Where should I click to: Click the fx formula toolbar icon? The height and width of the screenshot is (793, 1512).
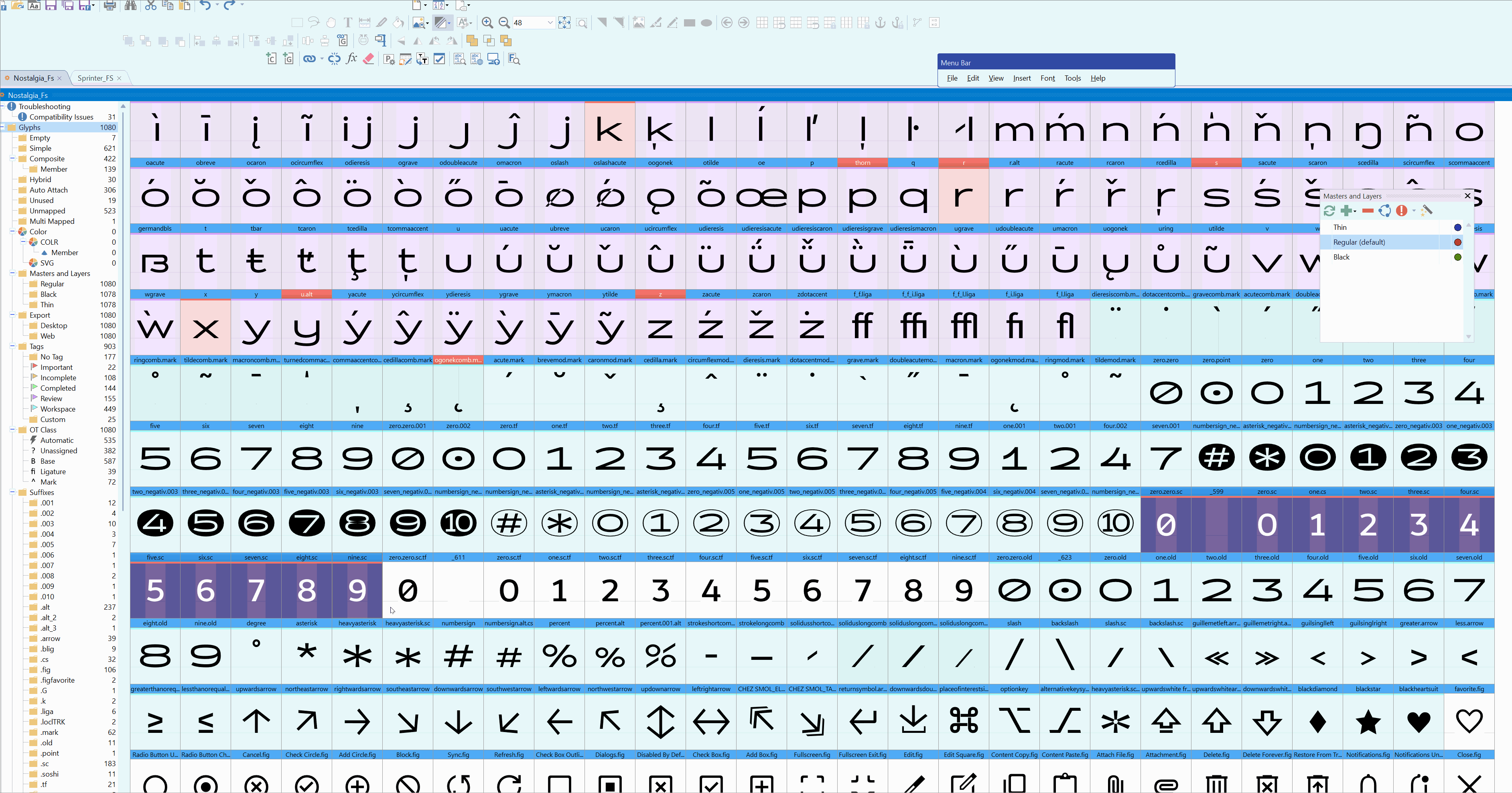pyautogui.click(x=351, y=59)
